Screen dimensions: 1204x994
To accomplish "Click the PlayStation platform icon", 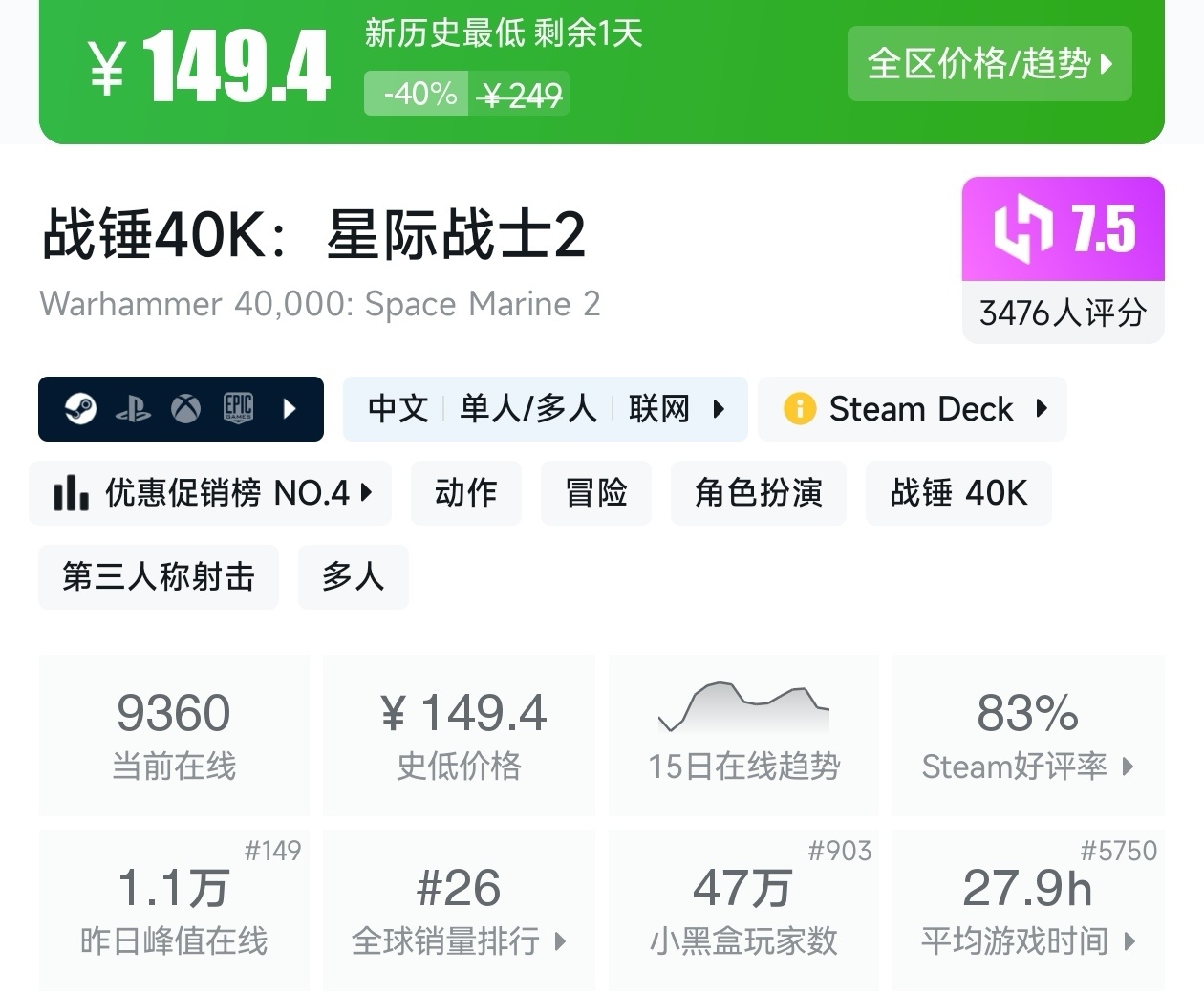I will click(133, 410).
